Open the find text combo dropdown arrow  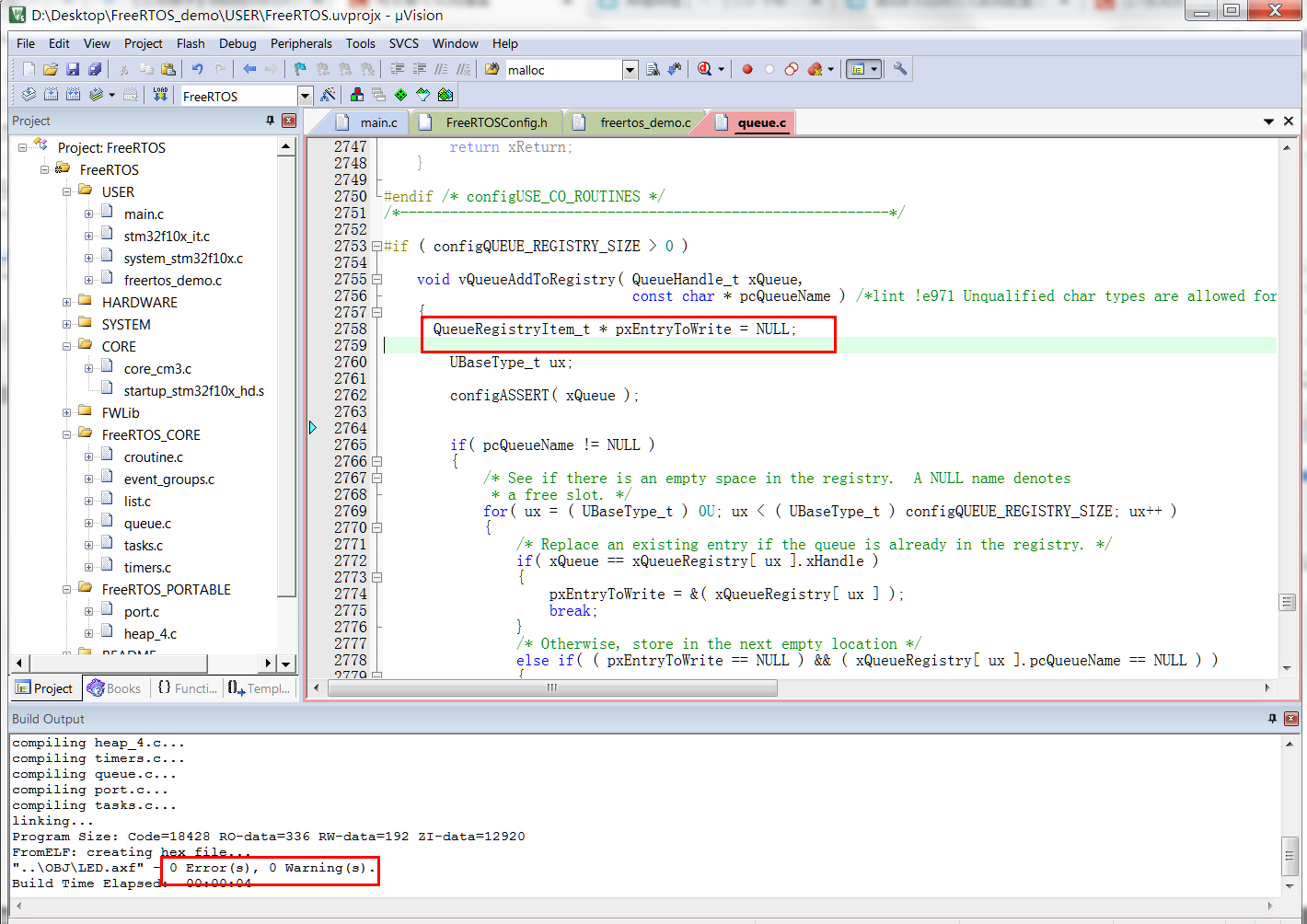[630, 70]
